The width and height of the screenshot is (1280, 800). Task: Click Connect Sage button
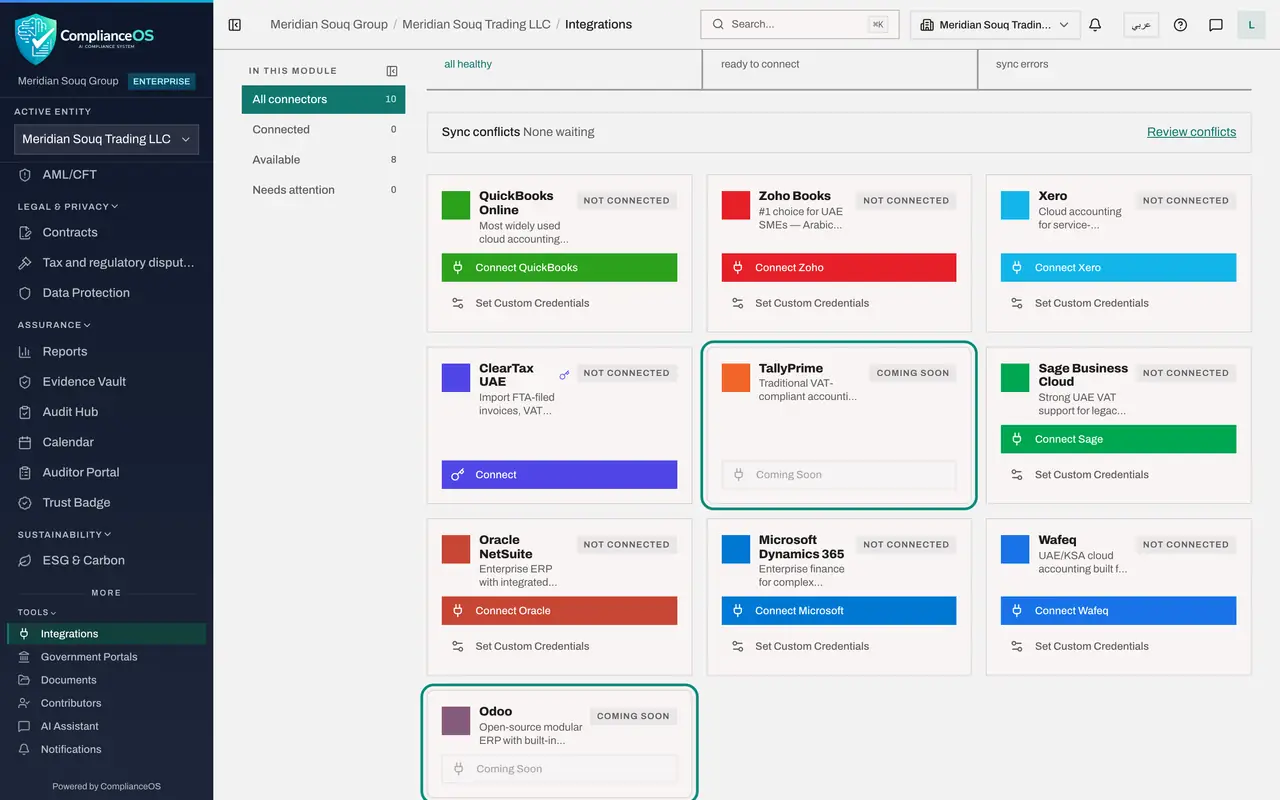tap(1118, 439)
